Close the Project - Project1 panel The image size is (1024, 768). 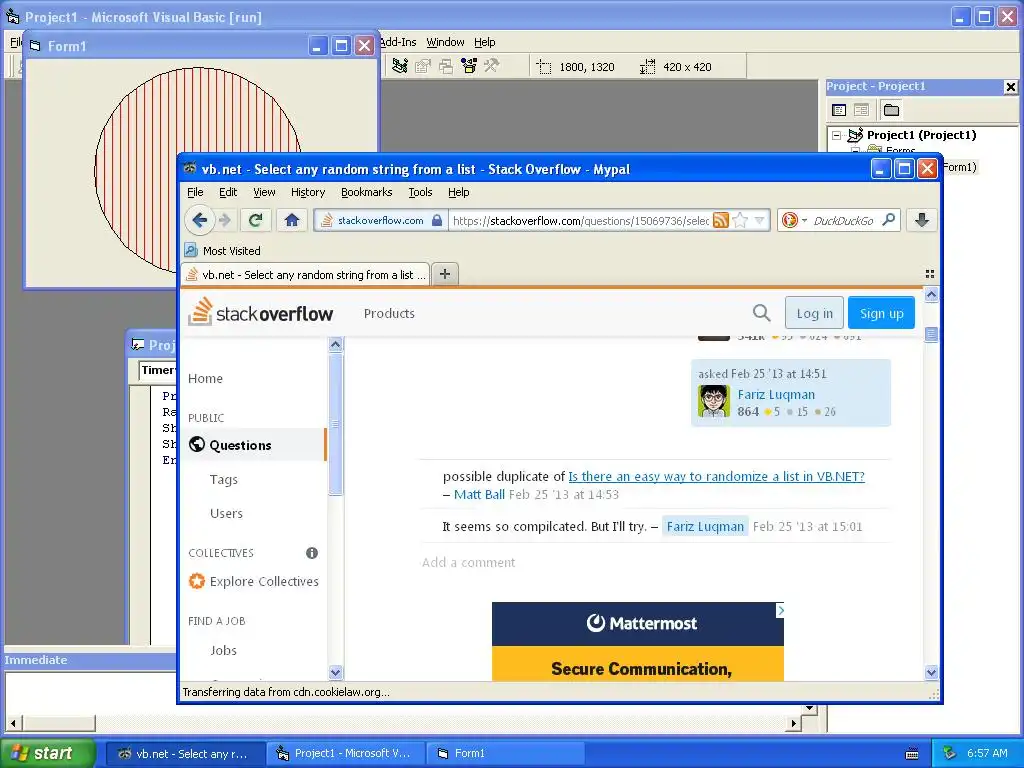(1010, 87)
